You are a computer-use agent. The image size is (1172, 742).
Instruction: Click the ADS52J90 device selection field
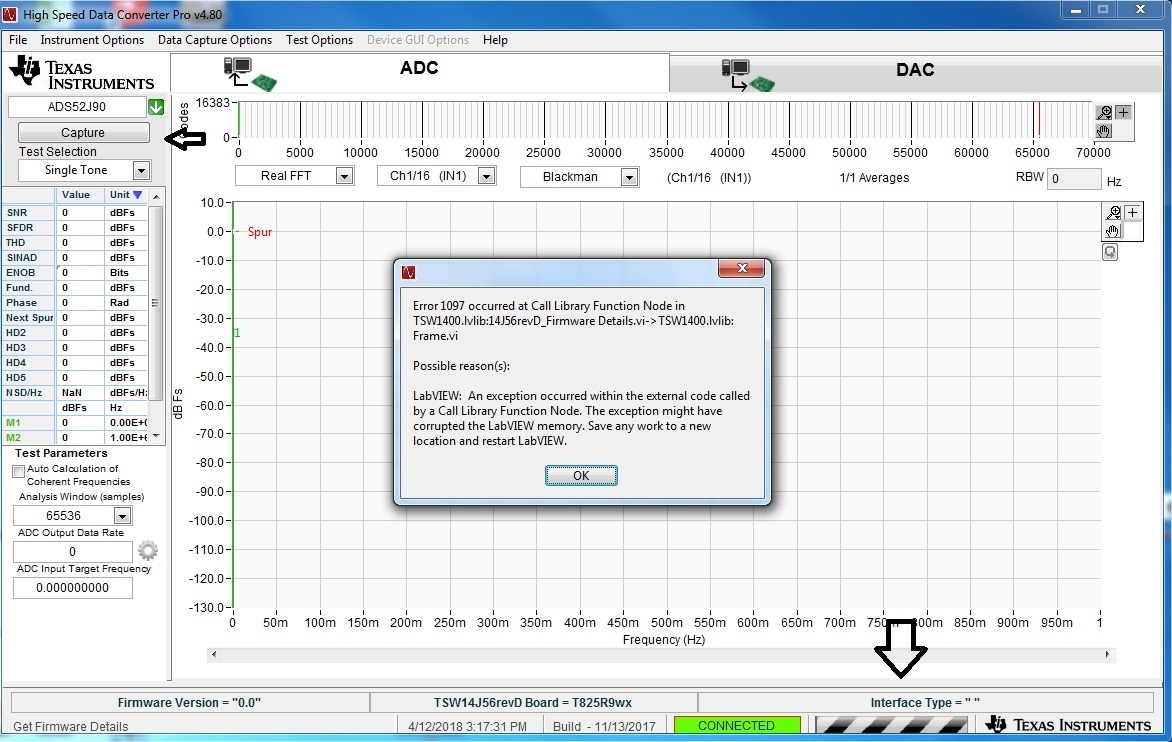click(76, 107)
